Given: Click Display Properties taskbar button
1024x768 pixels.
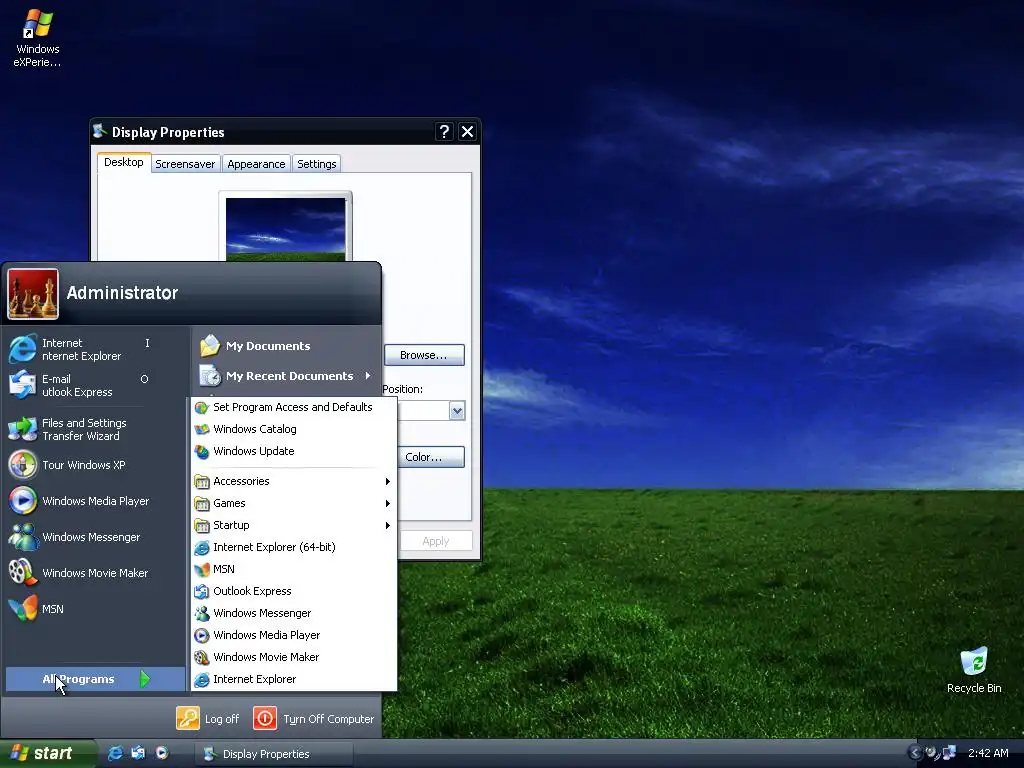Looking at the screenshot, I should click(x=274, y=754).
